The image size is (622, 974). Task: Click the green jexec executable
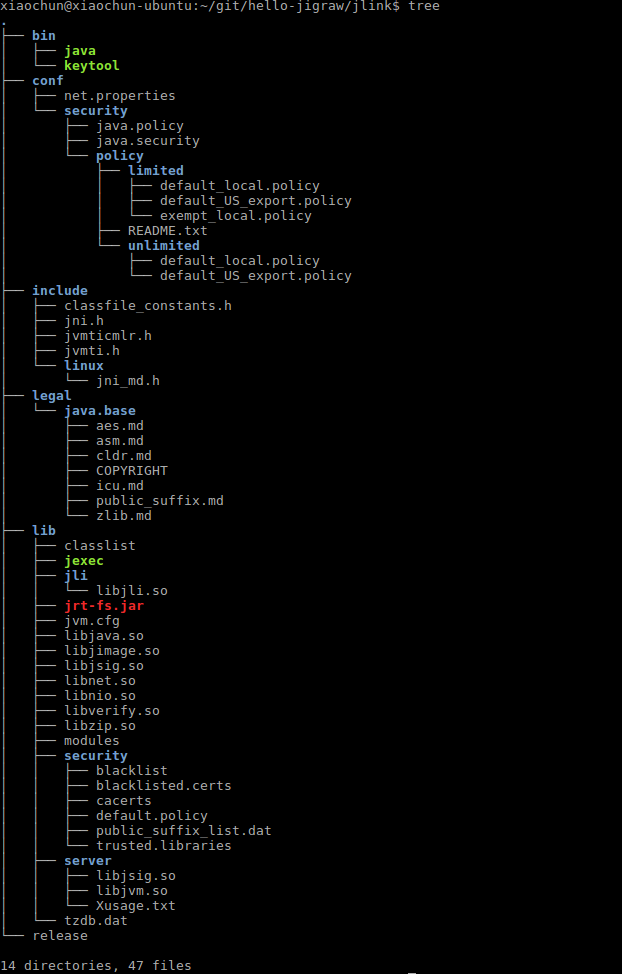click(83, 561)
